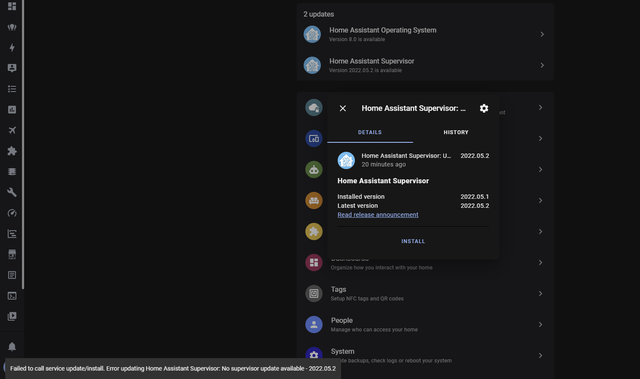Open the Tags settings entry
The height and width of the screenshot is (379, 640).
[x=425, y=294]
